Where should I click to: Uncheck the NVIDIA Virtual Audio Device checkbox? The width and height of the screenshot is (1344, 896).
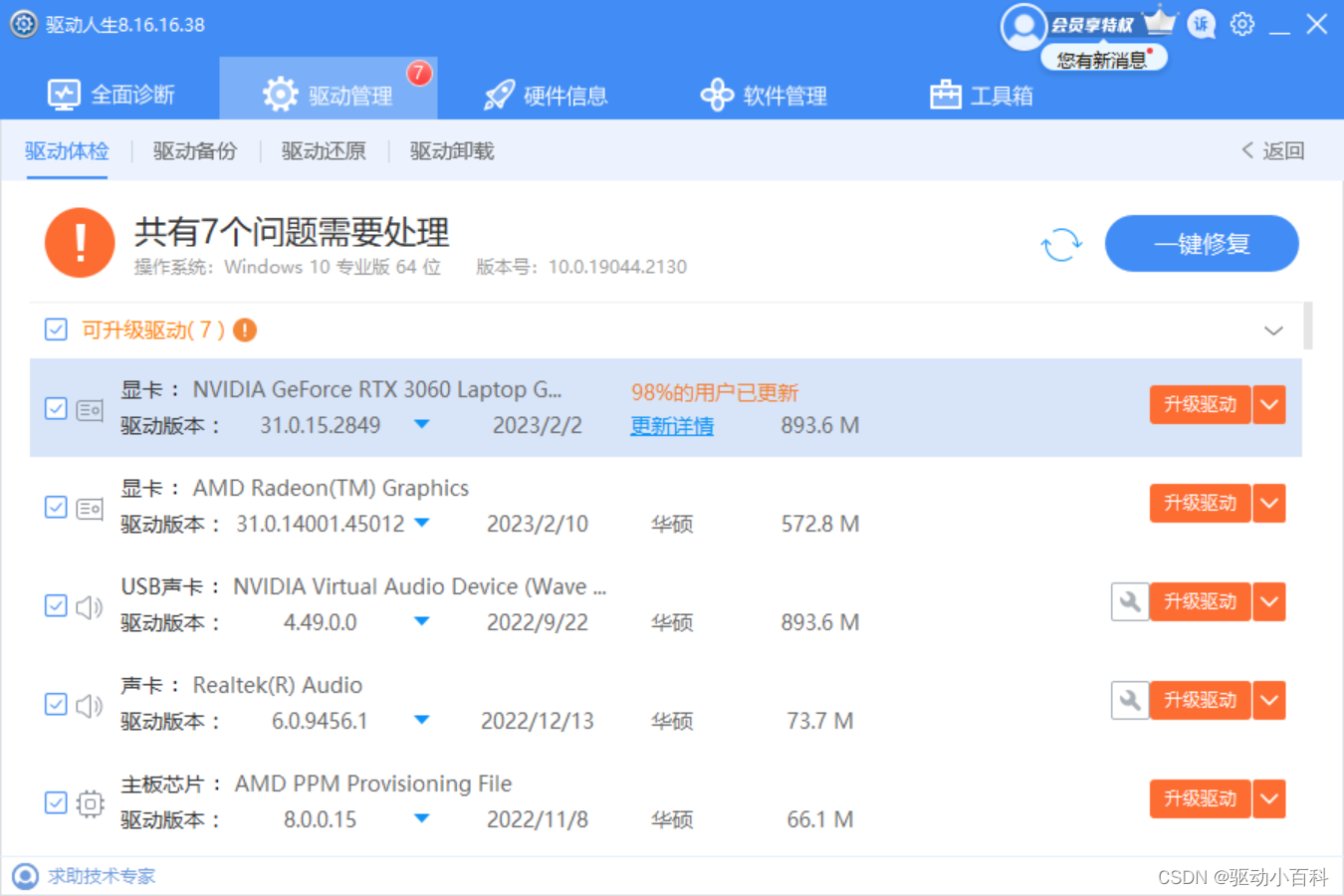[x=56, y=606]
